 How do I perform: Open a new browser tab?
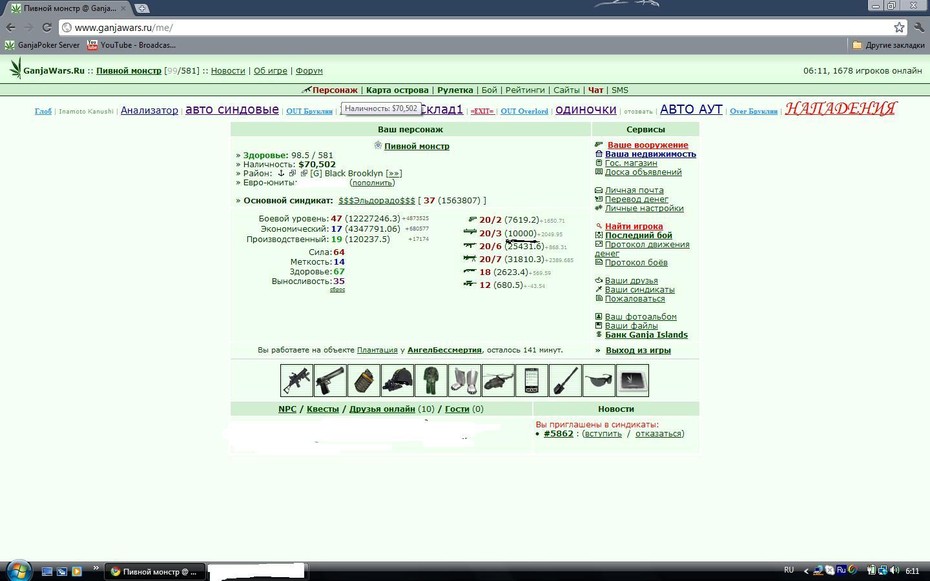142,8
